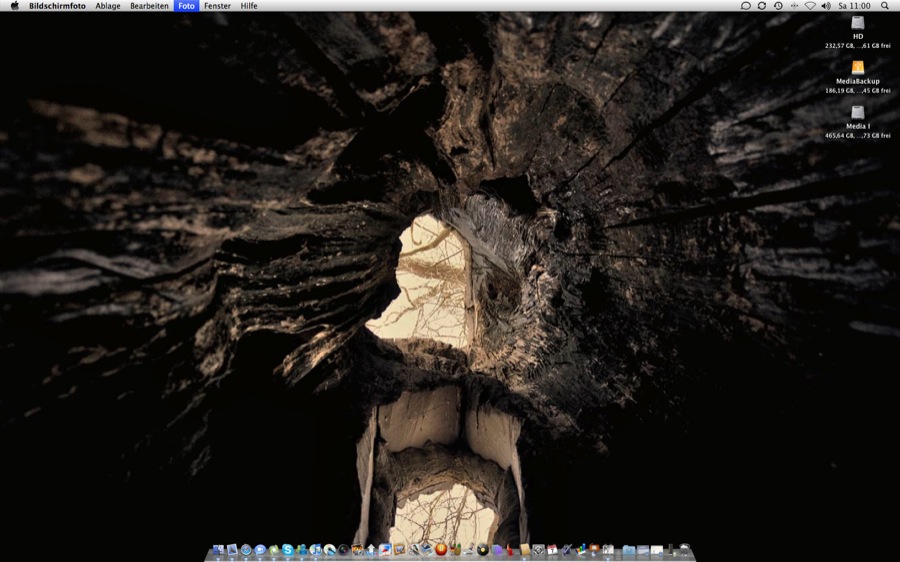Open Spotlight search magnifier
900x562 pixels.
coord(884,6)
